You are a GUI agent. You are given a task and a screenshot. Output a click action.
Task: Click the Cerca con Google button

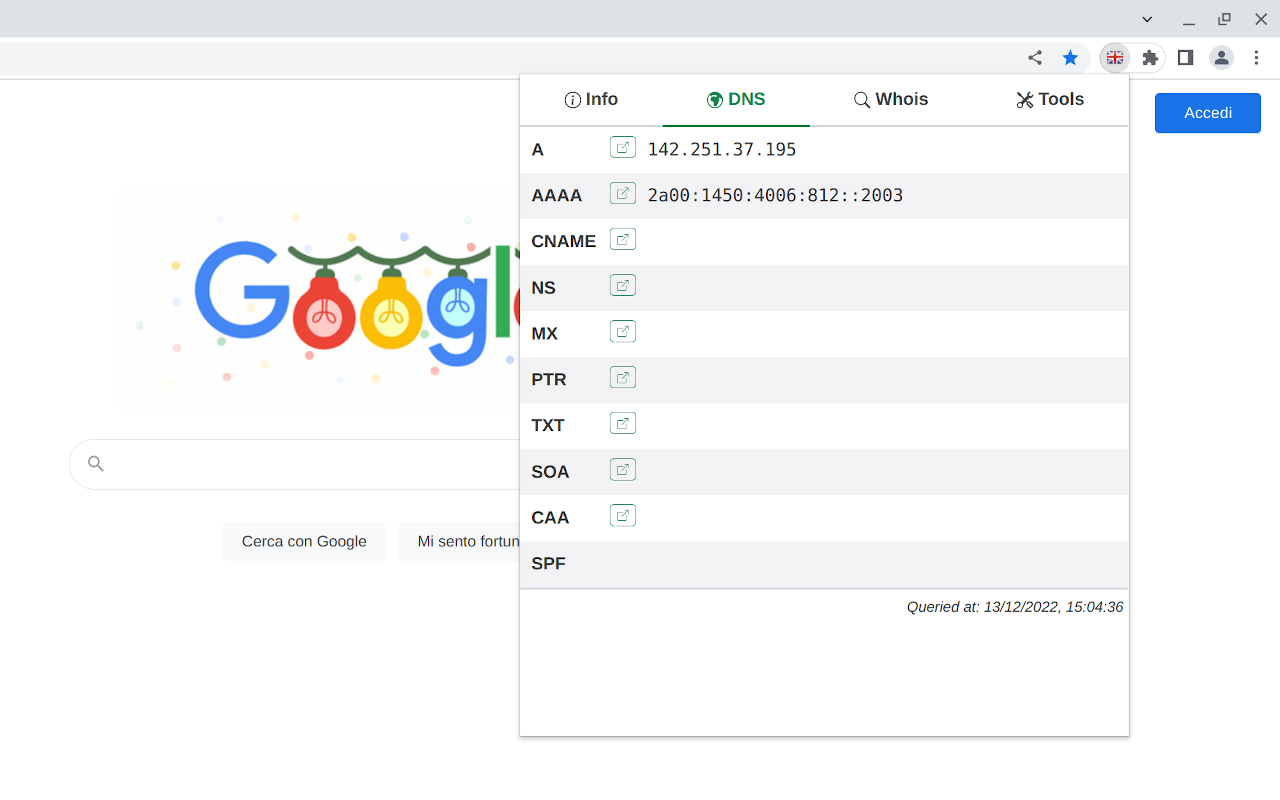[x=304, y=541]
